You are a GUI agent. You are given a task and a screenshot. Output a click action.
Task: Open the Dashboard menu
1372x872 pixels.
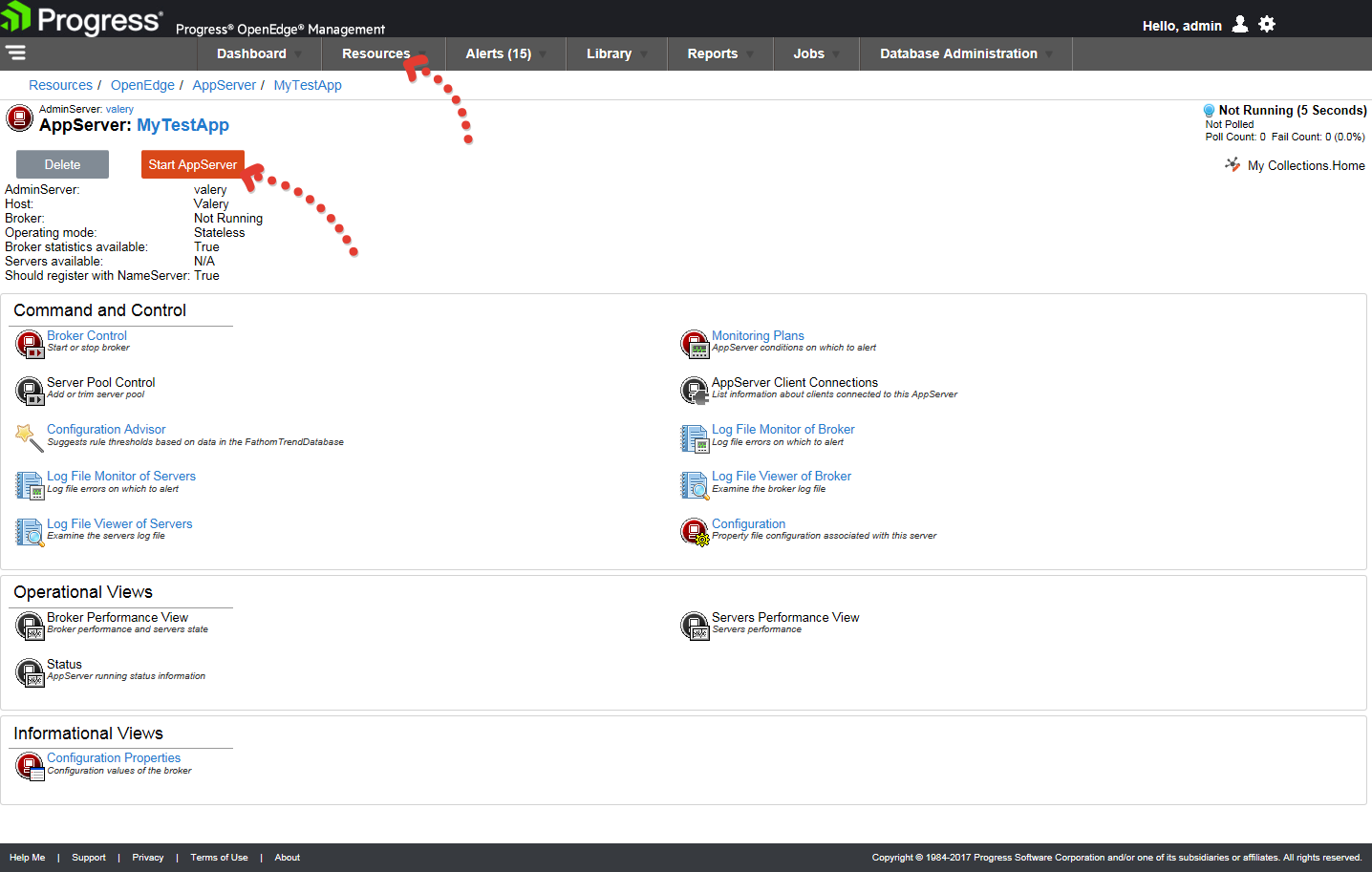coord(251,53)
